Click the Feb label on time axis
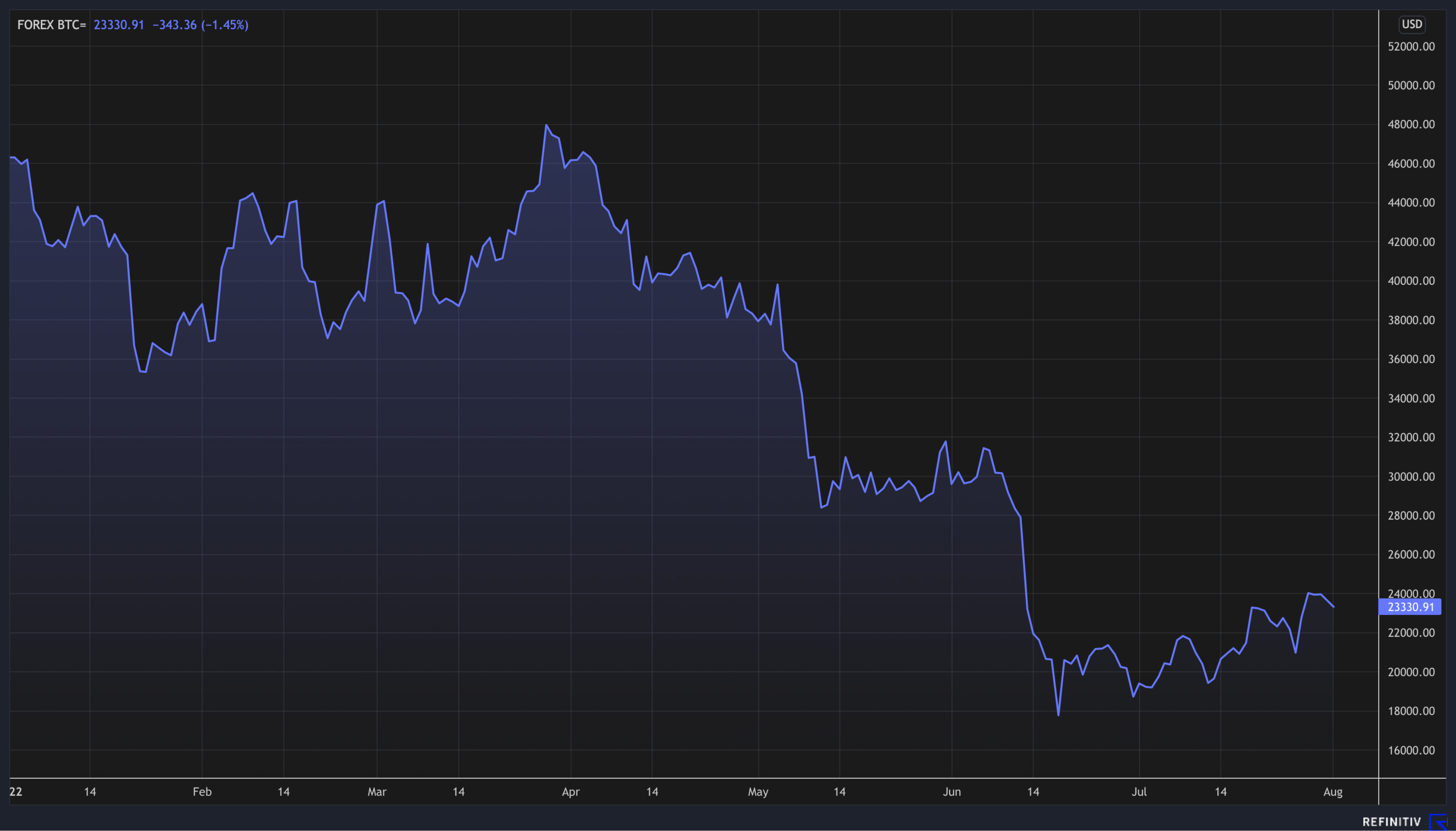The height and width of the screenshot is (831, 1456). pos(202,792)
